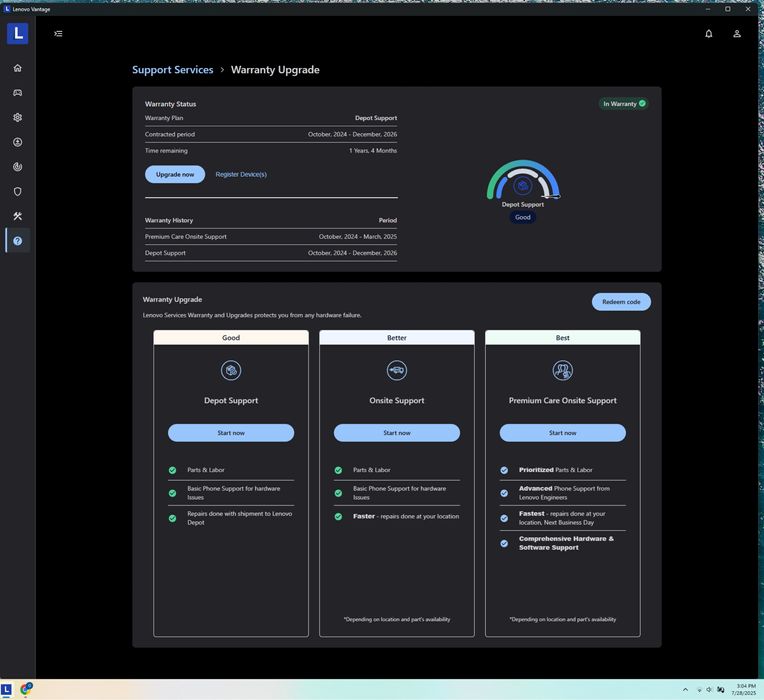
Task: Click check mark beside Faster repairs feature
Action: [x=338, y=516]
